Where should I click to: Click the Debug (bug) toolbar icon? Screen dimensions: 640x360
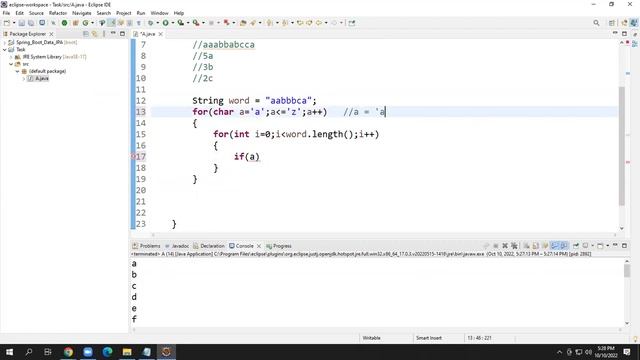tap(150, 23)
